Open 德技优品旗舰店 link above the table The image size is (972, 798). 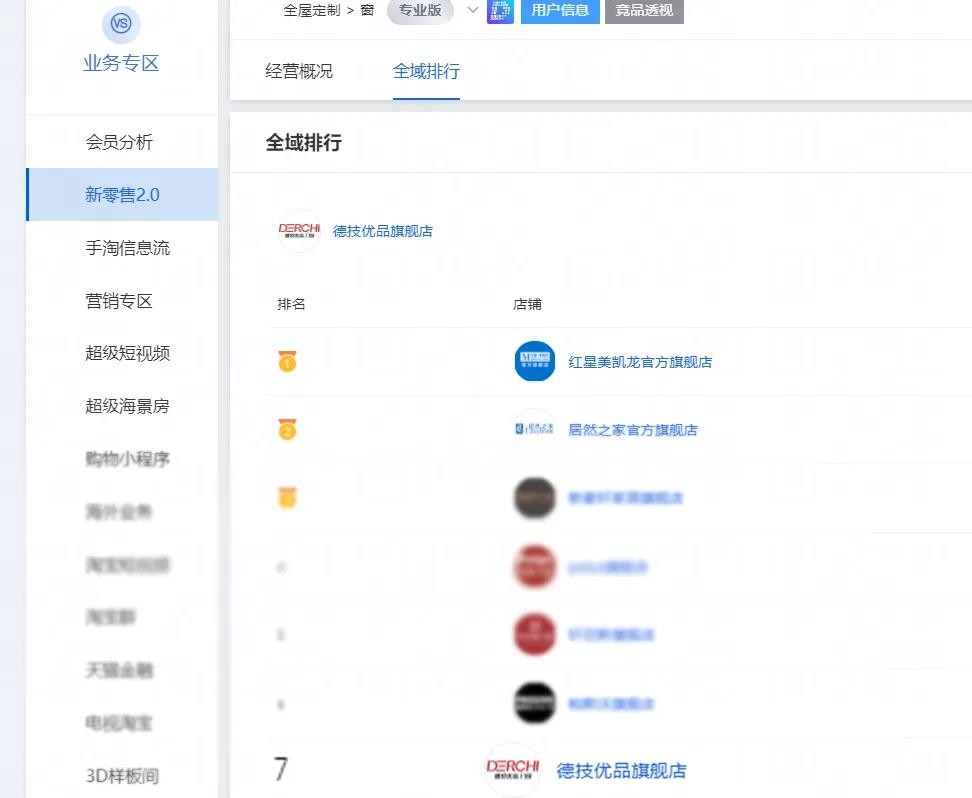pyautogui.click(x=383, y=231)
